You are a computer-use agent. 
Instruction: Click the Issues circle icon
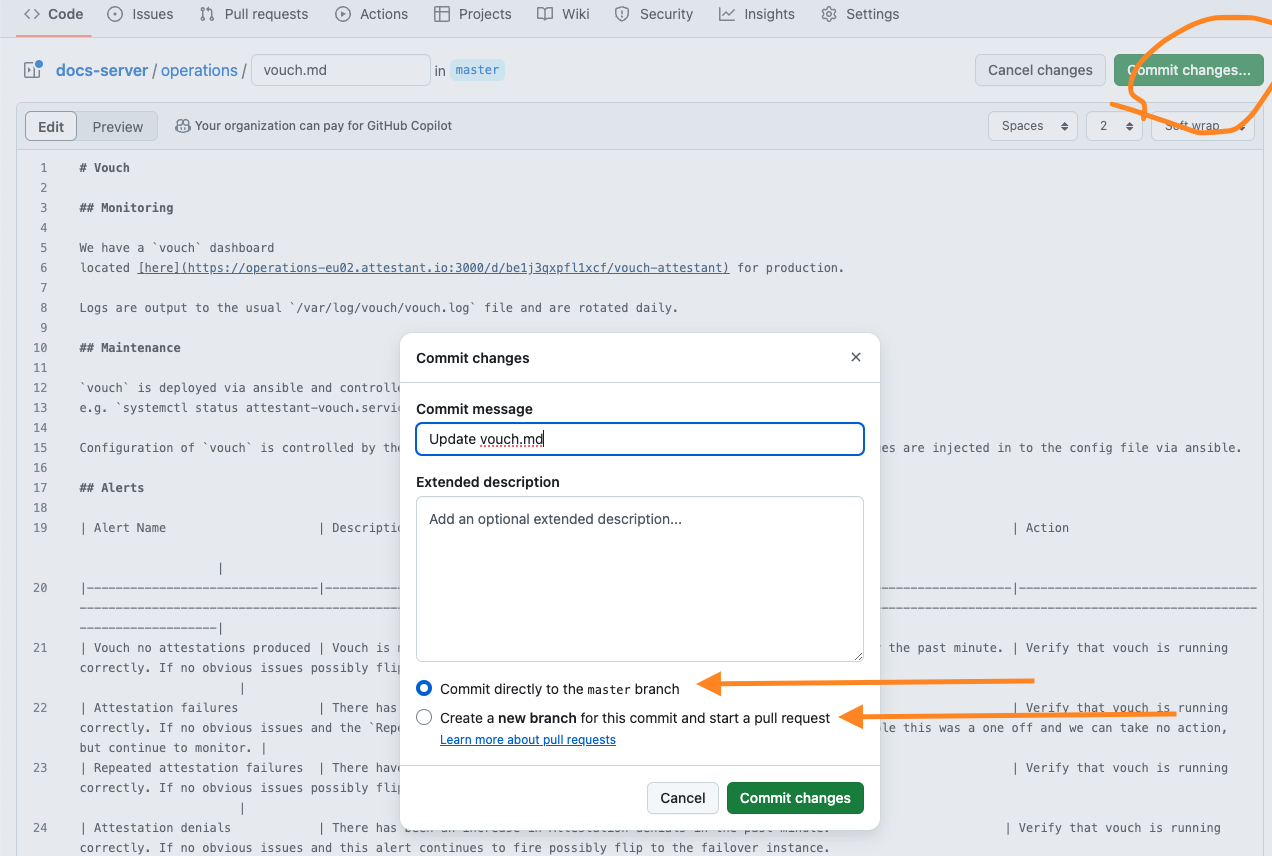click(115, 14)
